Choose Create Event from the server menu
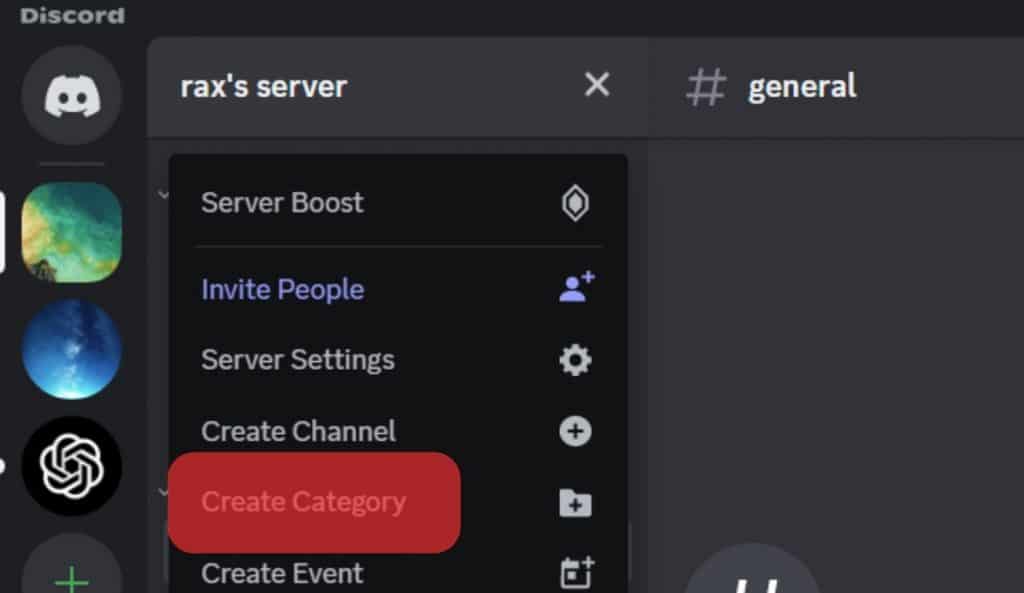 (283, 573)
